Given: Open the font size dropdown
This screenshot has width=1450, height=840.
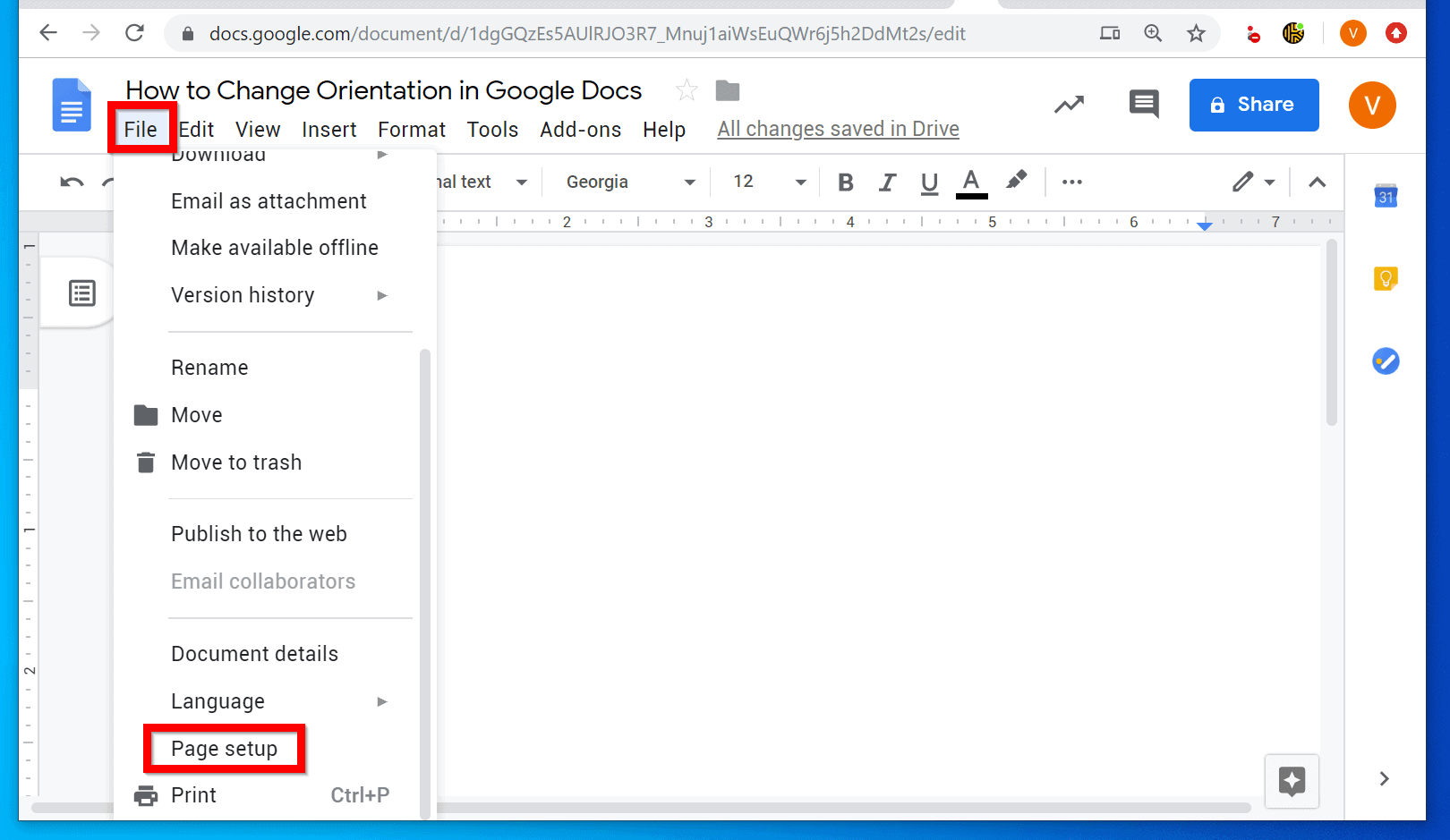Looking at the screenshot, I should pyautogui.click(x=765, y=182).
